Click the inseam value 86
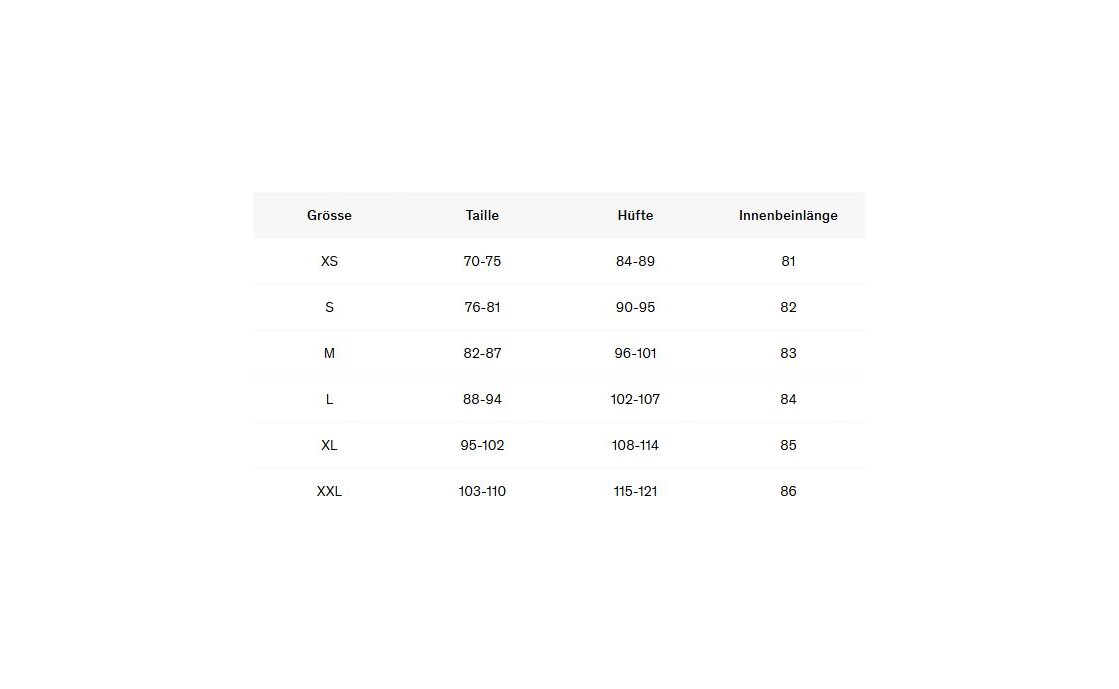Image resolution: width=1119 pixels, height=689 pixels. pos(788,491)
